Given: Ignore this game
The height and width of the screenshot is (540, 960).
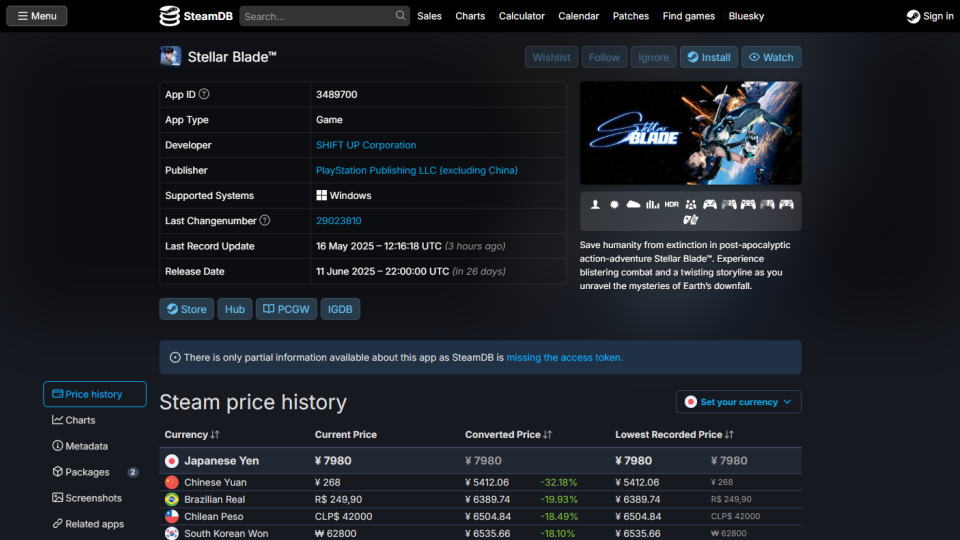Looking at the screenshot, I should coord(653,57).
